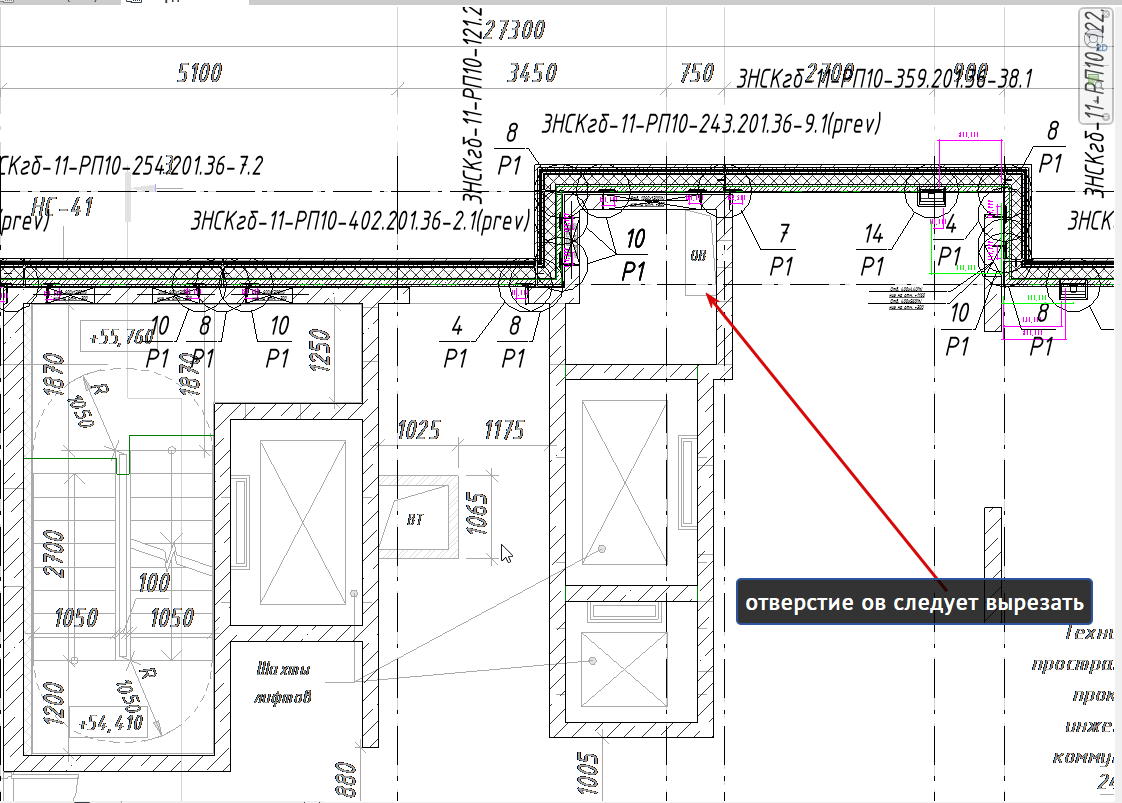Select the 1250 vertical dimension

coord(321,350)
